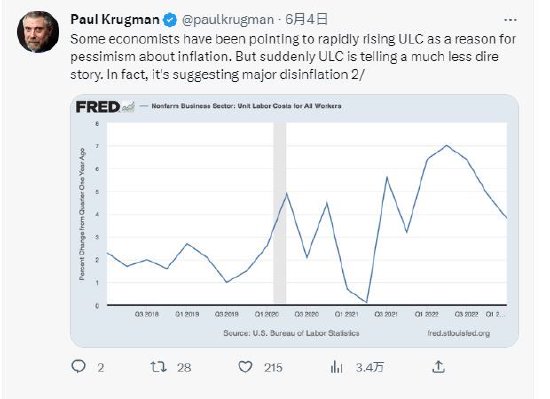Click the reply speech bubble icon
Viewport: 550px width, 399px height.
click(x=79, y=367)
